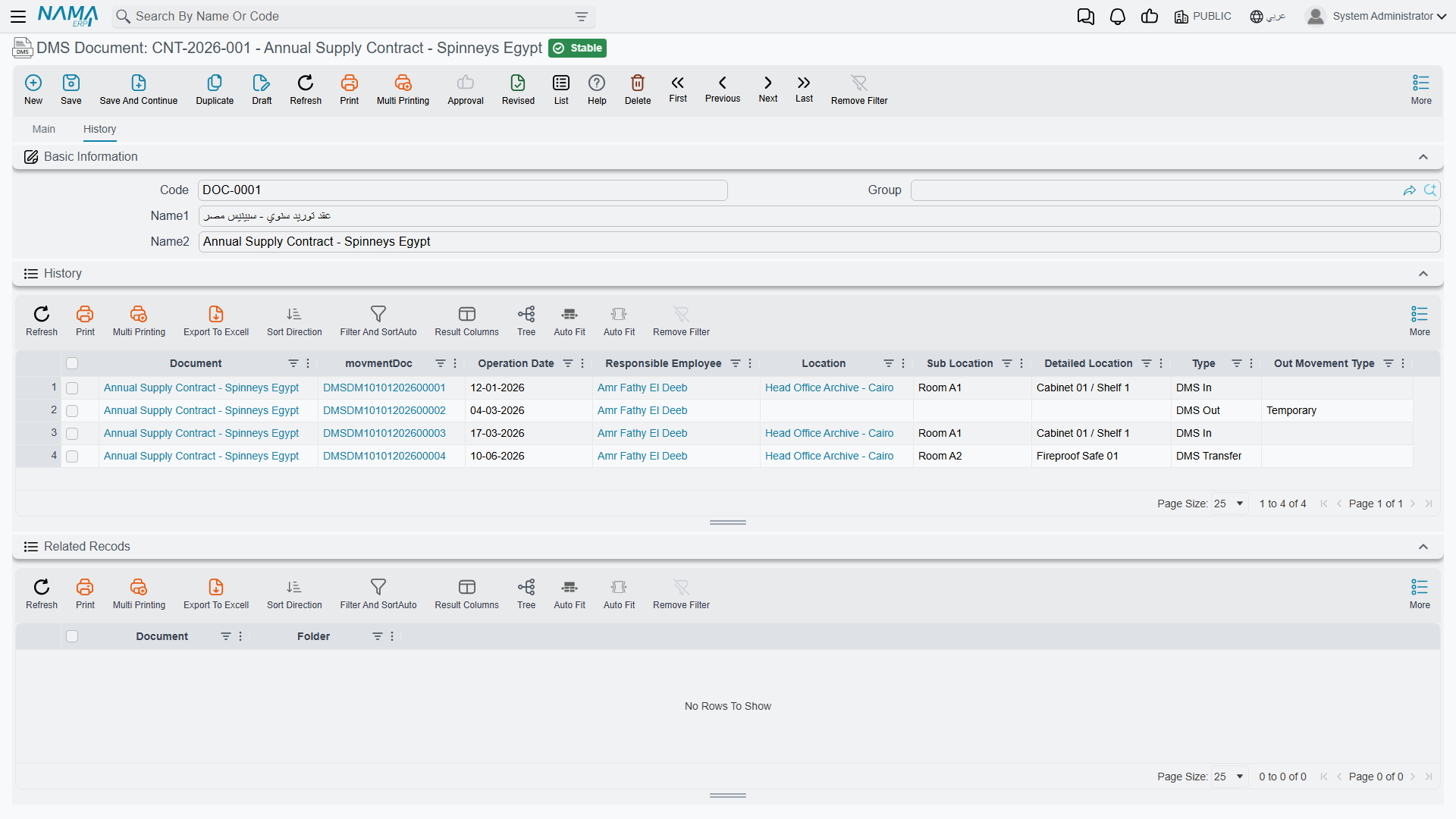Export Related Records to Excel
1456x819 pixels.
point(216,594)
